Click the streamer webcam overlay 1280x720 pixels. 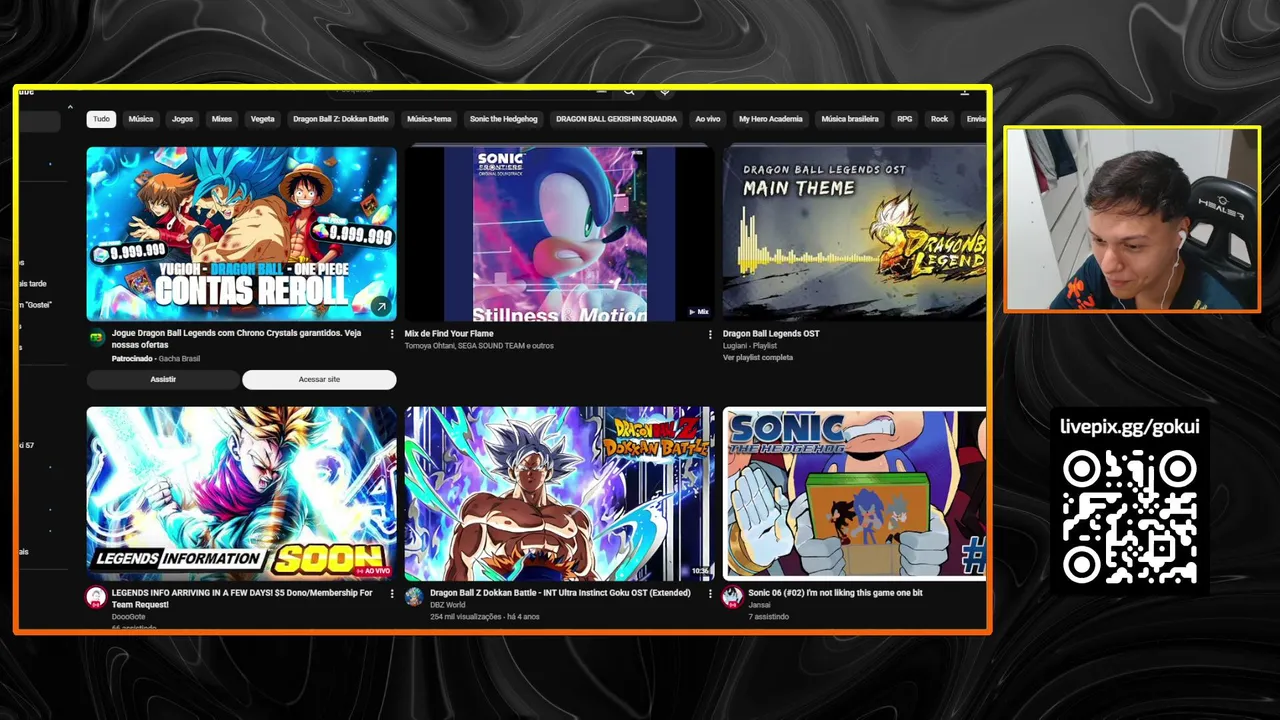coord(1132,219)
